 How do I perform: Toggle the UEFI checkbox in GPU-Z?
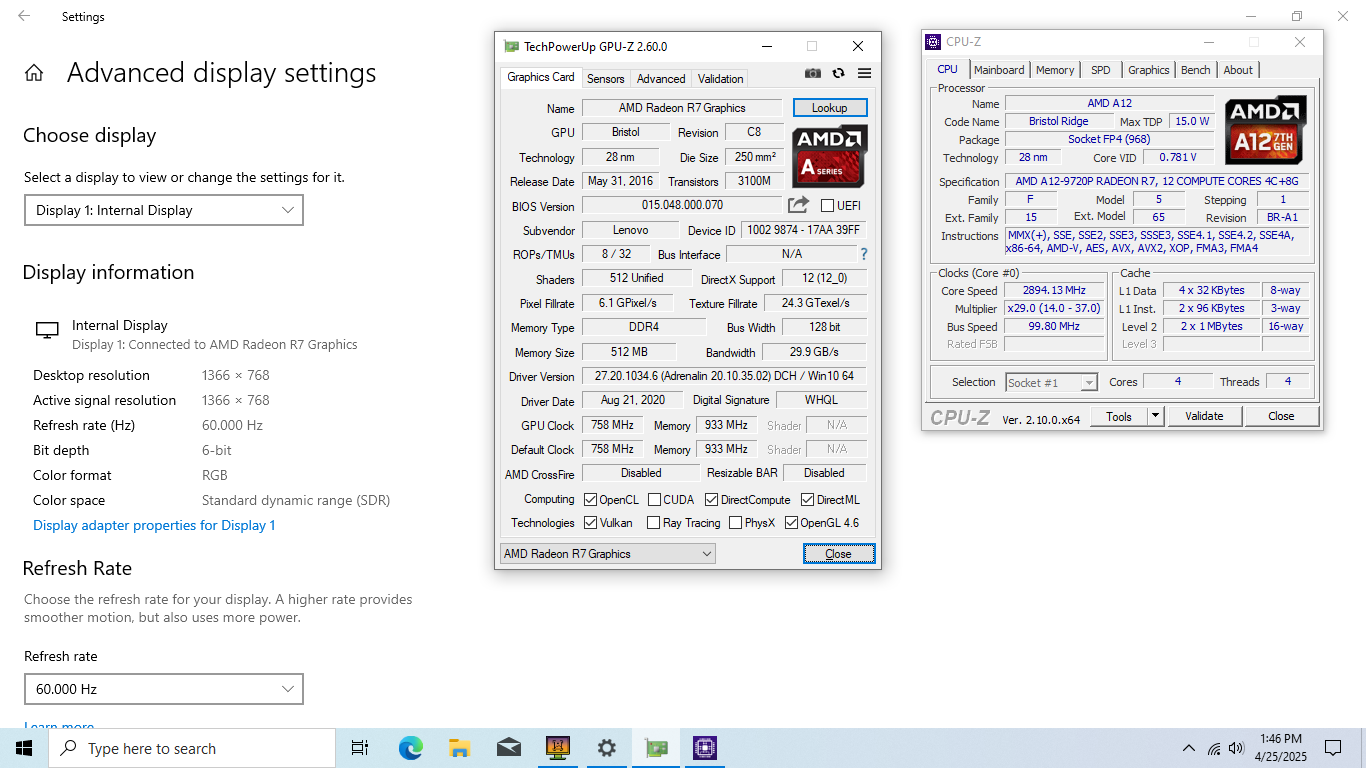(x=827, y=205)
